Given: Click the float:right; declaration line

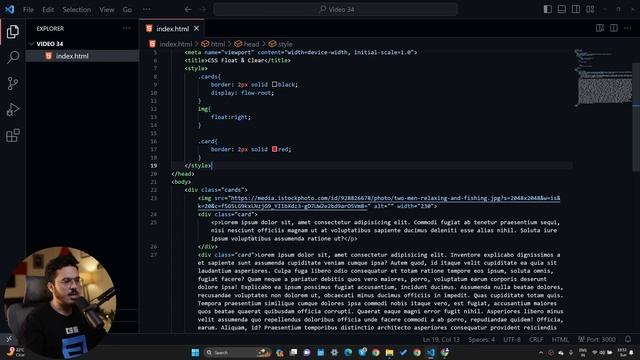Looking at the screenshot, I should pyautogui.click(x=231, y=117).
